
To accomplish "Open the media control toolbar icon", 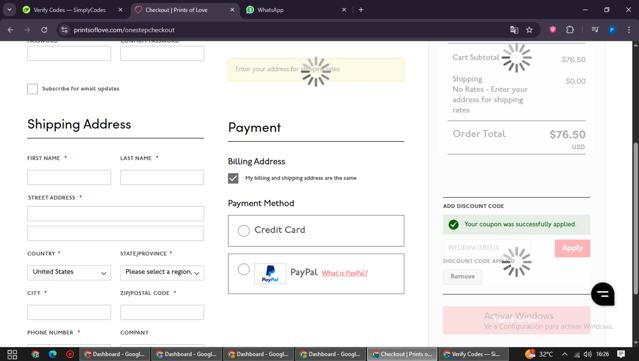I will pyautogui.click(x=595, y=29).
